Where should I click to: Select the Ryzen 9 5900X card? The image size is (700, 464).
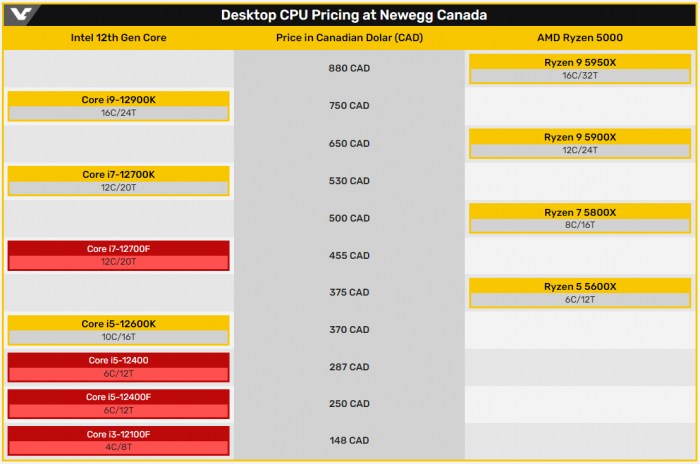580,143
